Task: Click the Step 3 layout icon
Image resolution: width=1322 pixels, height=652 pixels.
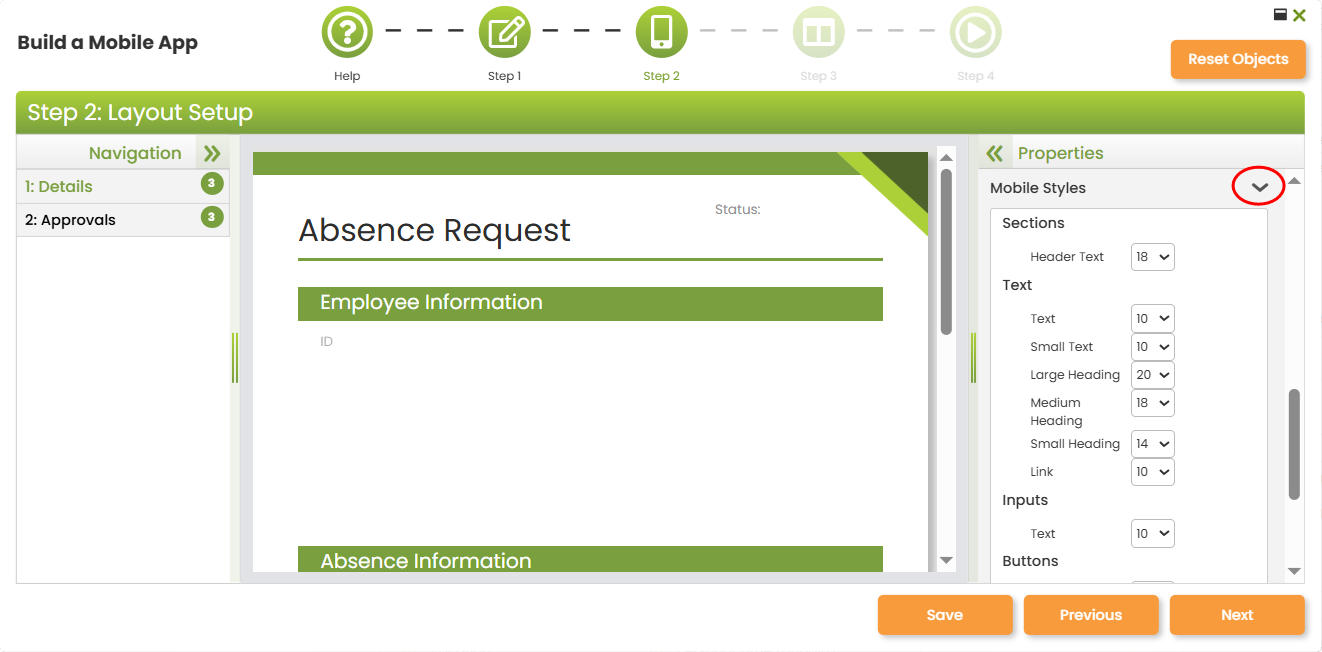Action: [x=818, y=33]
